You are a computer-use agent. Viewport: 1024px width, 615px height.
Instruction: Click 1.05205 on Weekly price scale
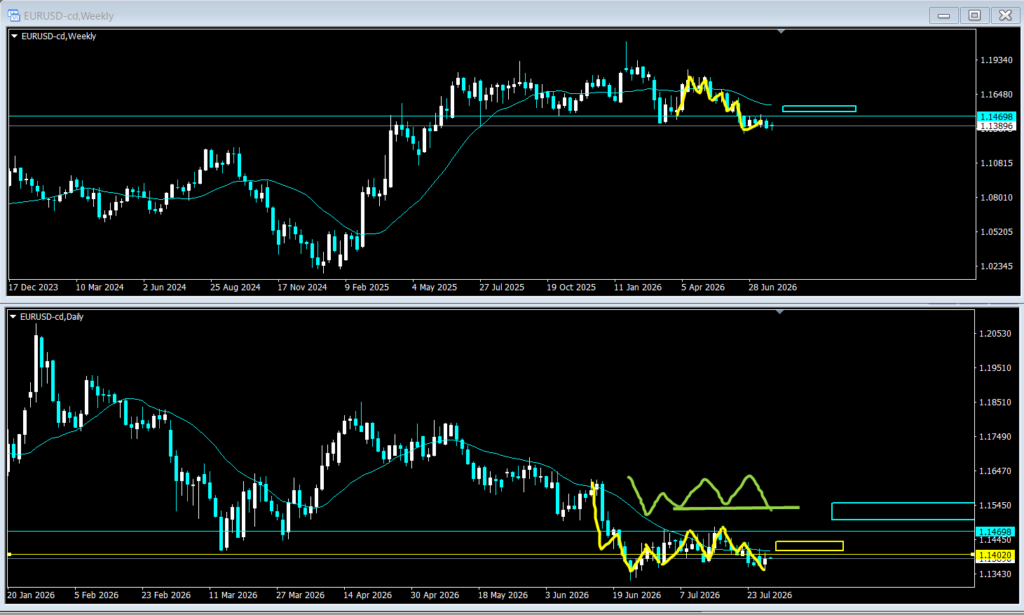tap(997, 232)
